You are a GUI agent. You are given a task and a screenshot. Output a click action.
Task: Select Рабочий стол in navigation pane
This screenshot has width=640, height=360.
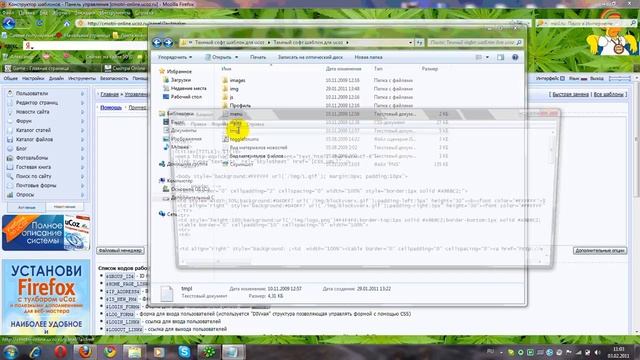(x=186, y=97)
